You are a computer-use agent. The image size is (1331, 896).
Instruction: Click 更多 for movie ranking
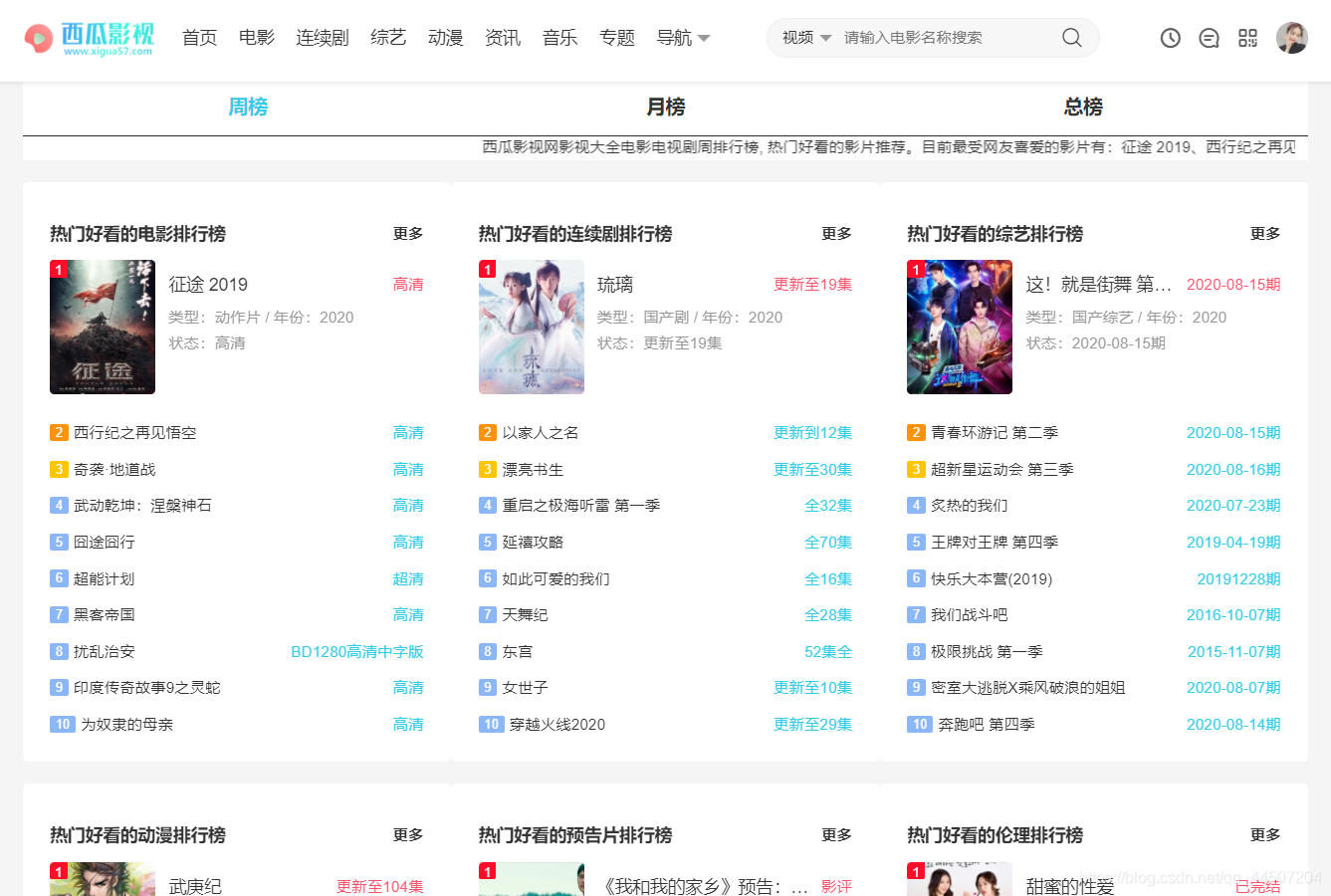coord(408,233)
